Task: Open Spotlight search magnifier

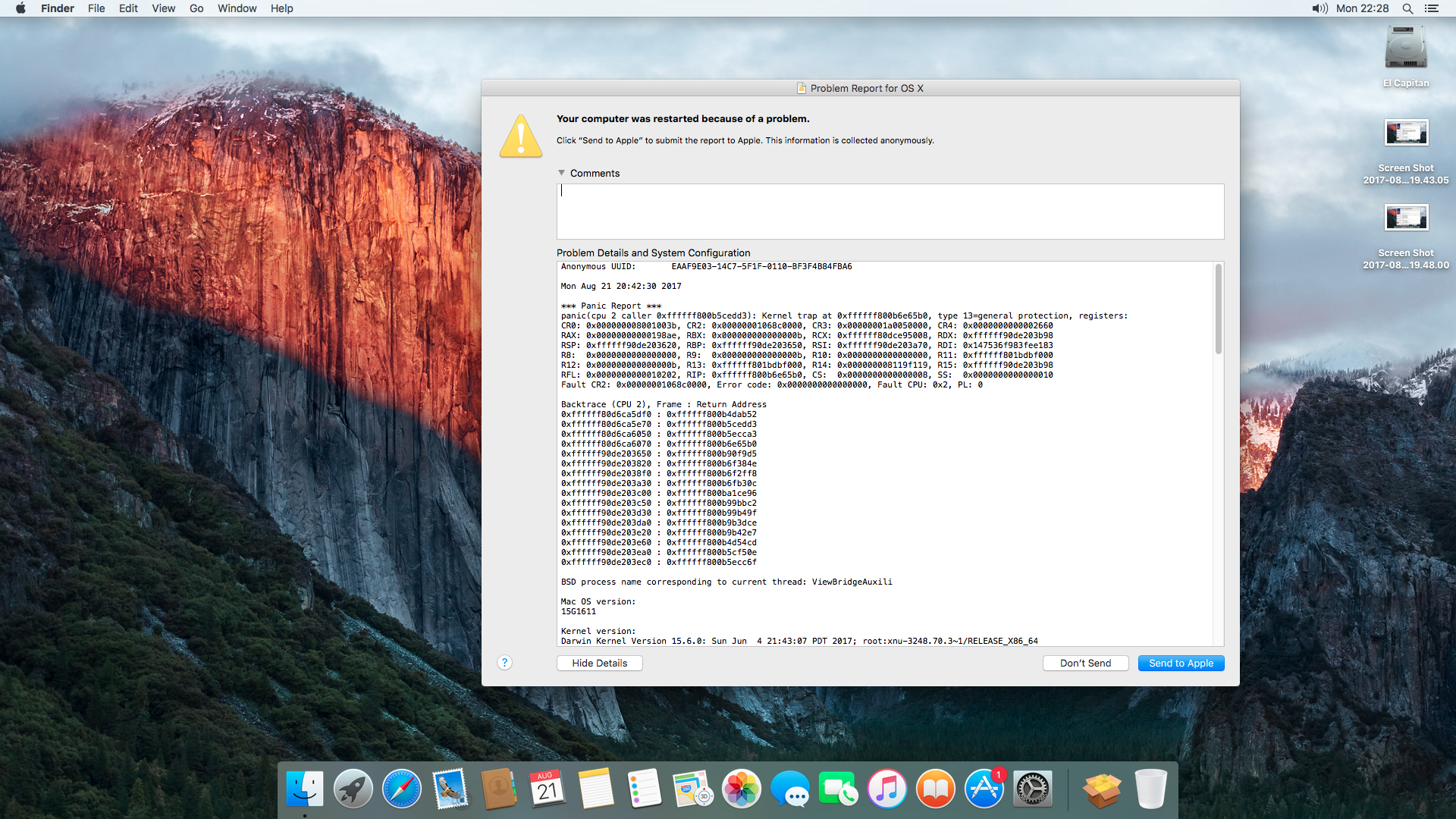Action: coord(1407,8)
